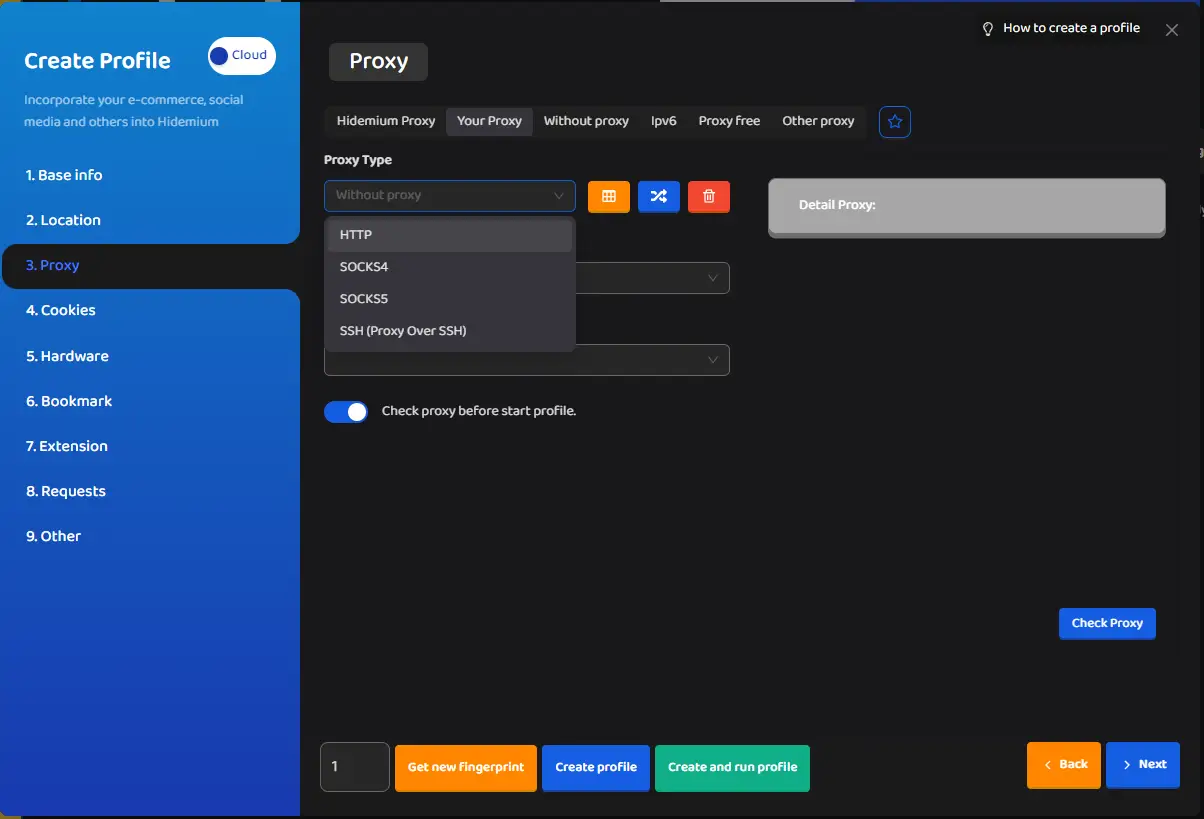Click Get new fingerprint button
Image resolution: width=1204 pixels, height=819 pixels.
[x=466, y=767]
